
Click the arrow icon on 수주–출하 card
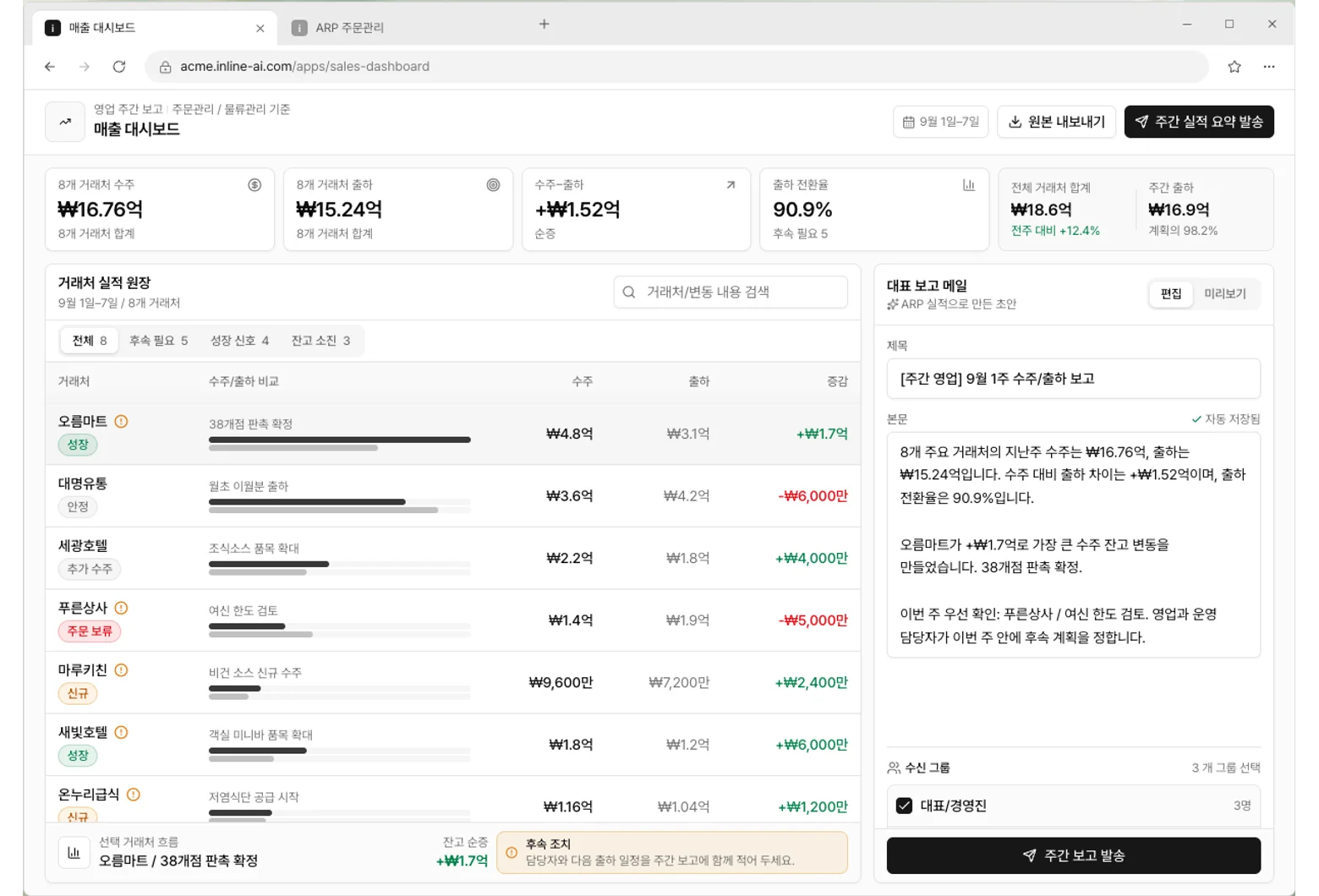(731, 185)
